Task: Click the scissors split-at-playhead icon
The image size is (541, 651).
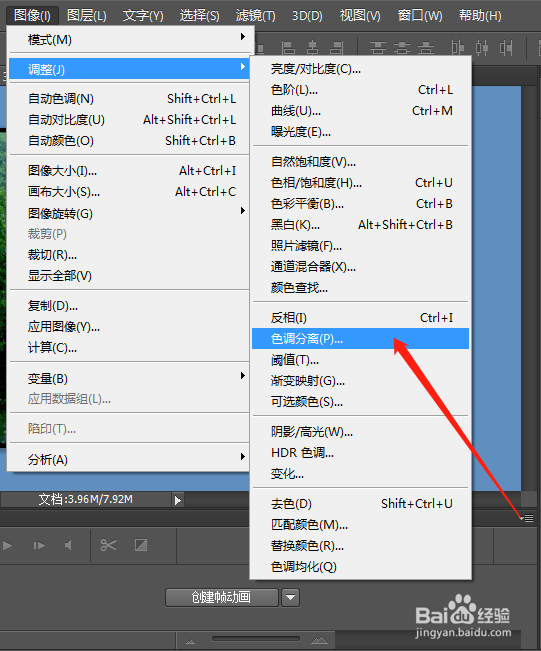Action: (108, 545)
